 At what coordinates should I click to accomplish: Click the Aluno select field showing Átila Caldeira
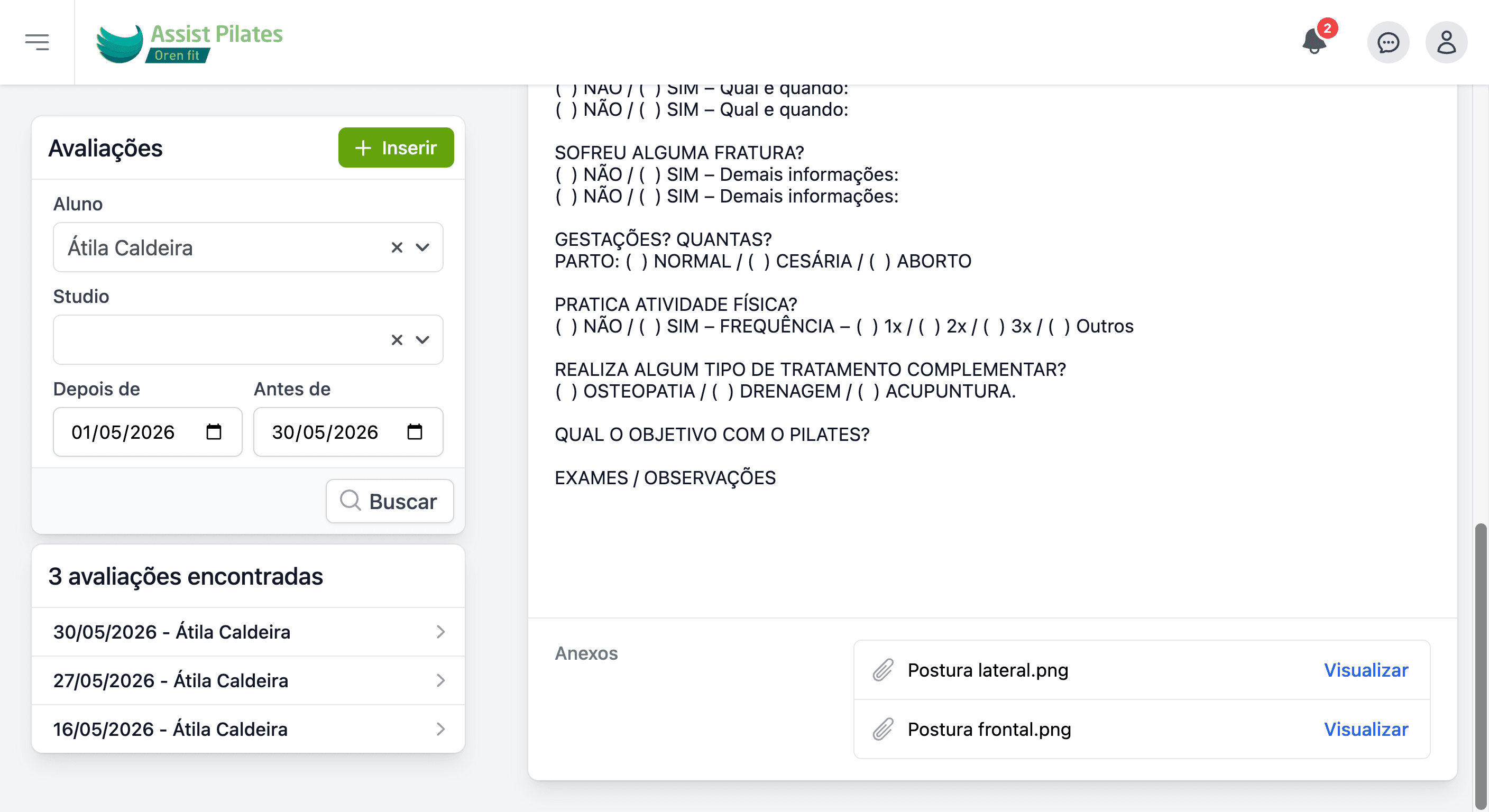coord(248,247)
